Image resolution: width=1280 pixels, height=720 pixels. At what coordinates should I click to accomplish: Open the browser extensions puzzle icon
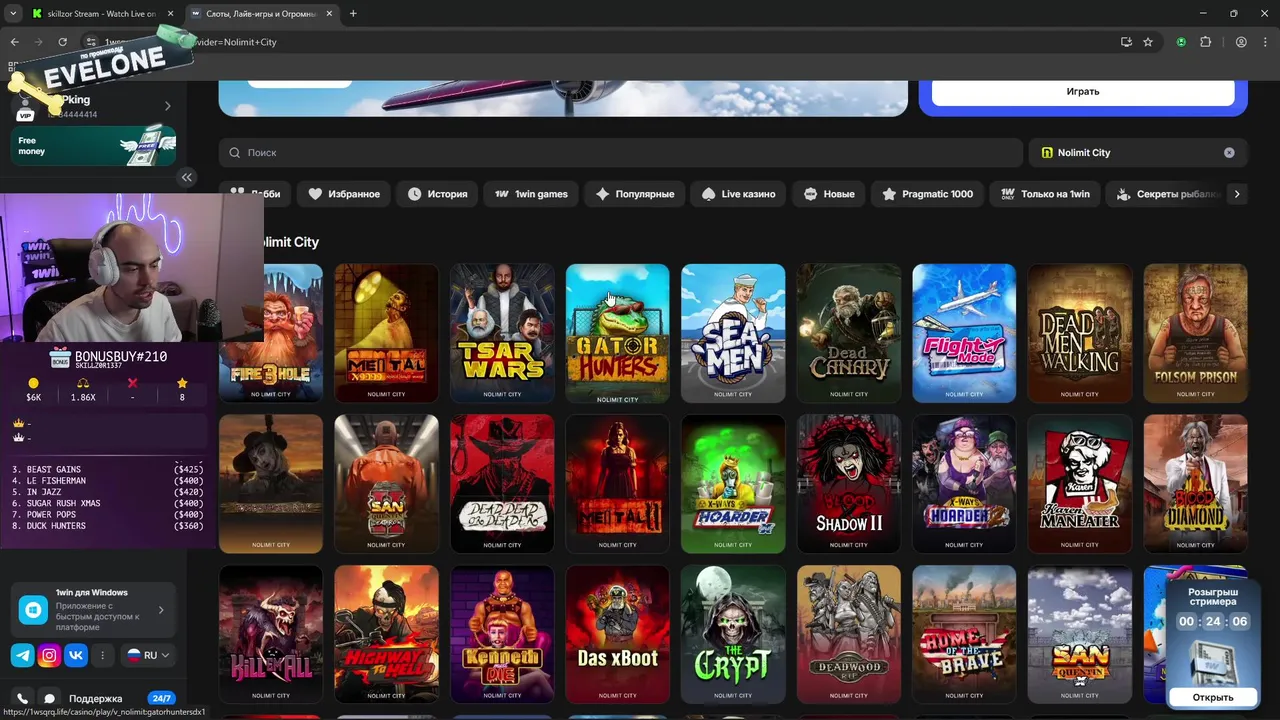point(1205,42)
